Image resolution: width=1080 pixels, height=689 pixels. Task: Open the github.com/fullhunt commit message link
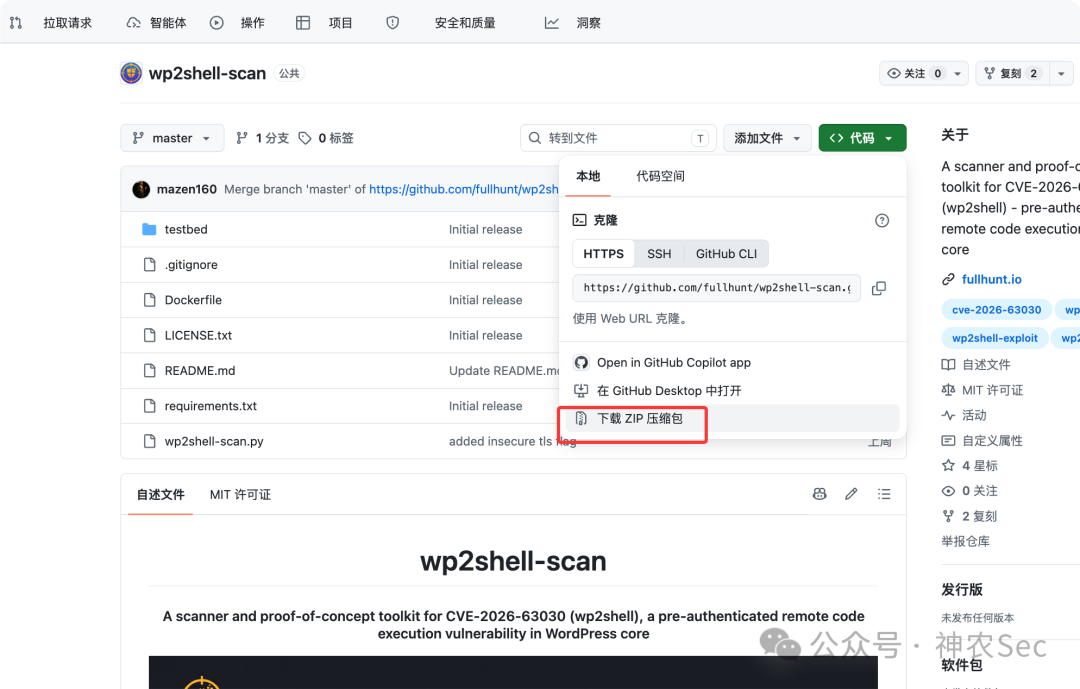coord(464,189)
